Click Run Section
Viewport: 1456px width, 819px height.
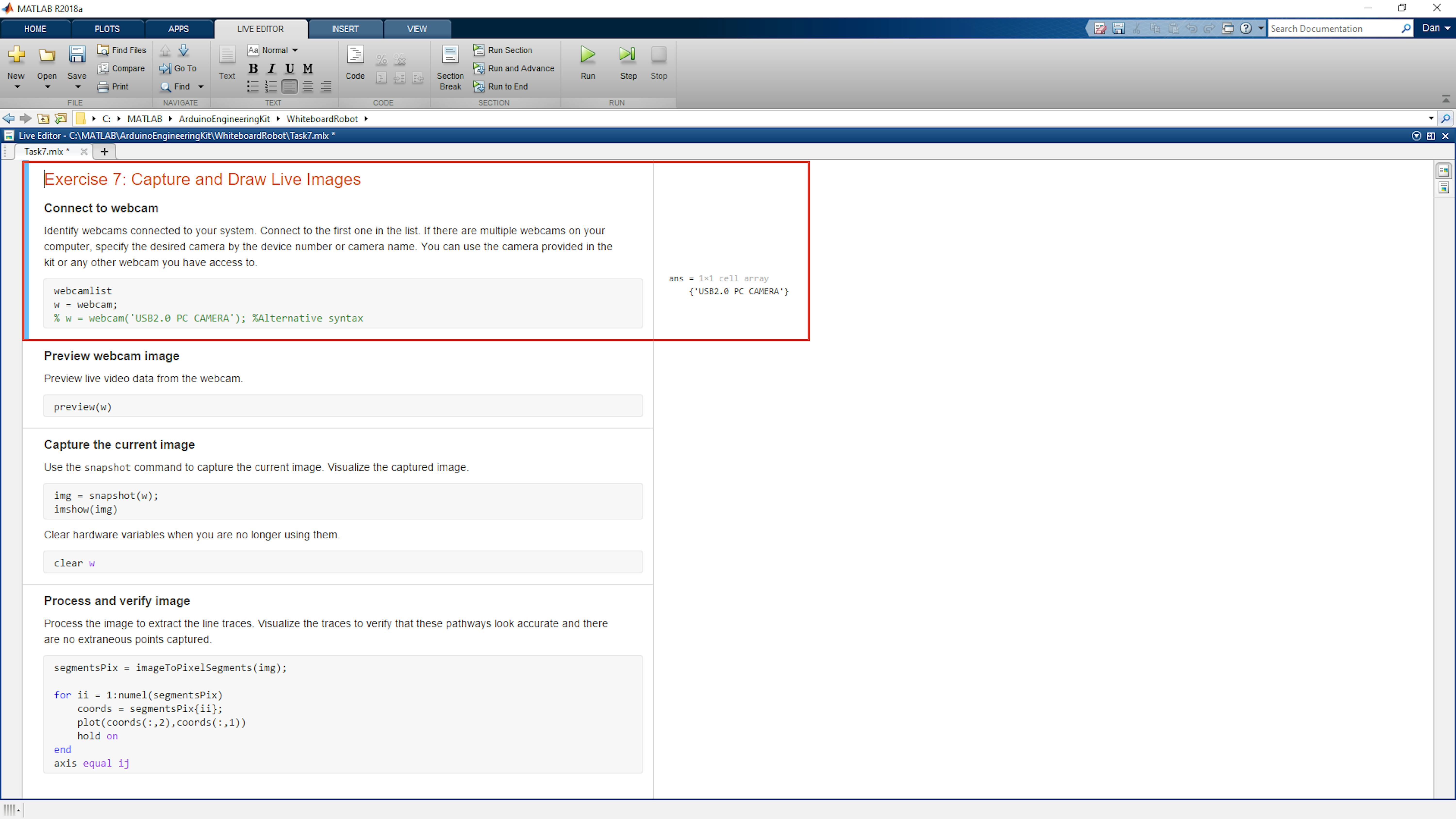pos(503,50)
